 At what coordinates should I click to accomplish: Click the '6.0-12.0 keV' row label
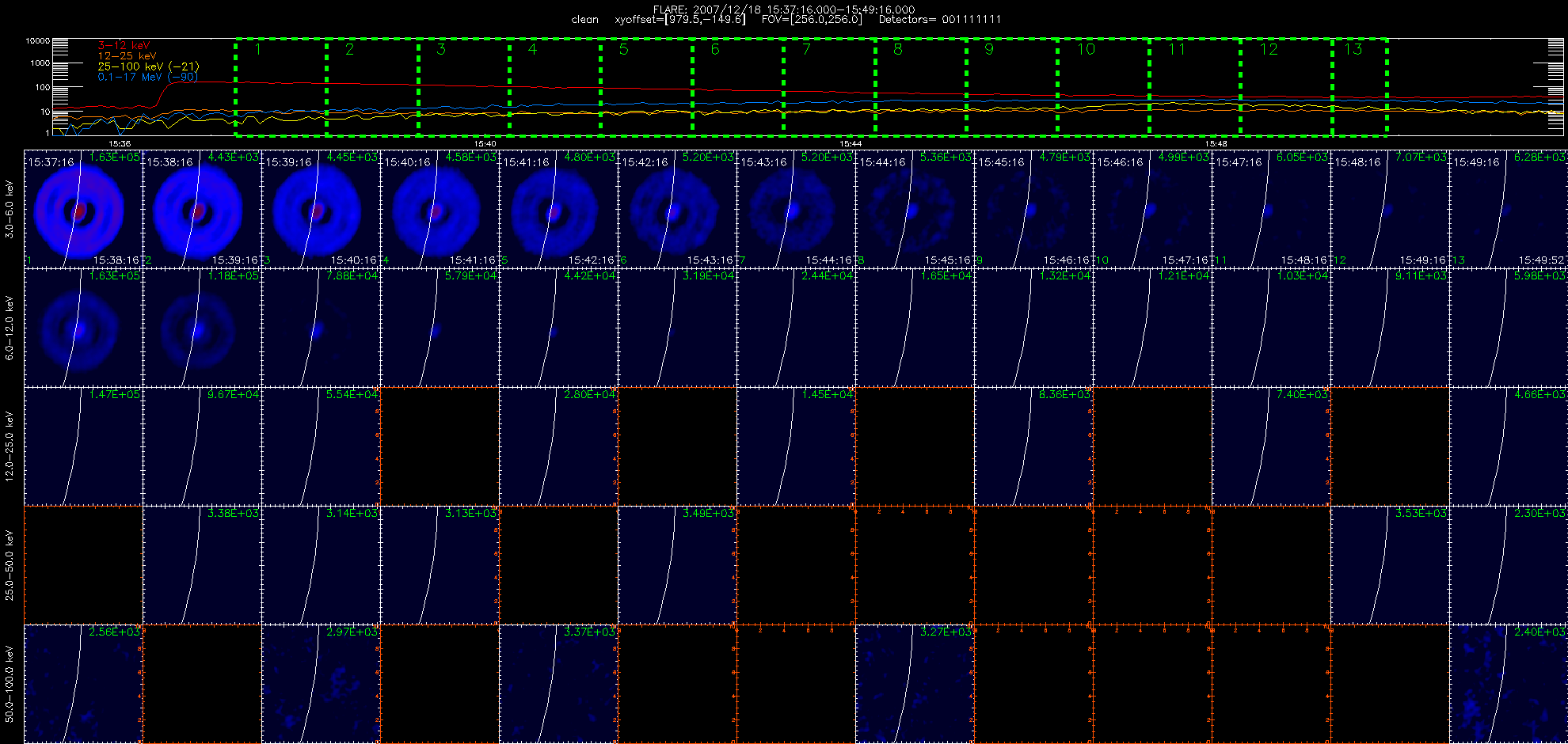click(x=10, y=328)
